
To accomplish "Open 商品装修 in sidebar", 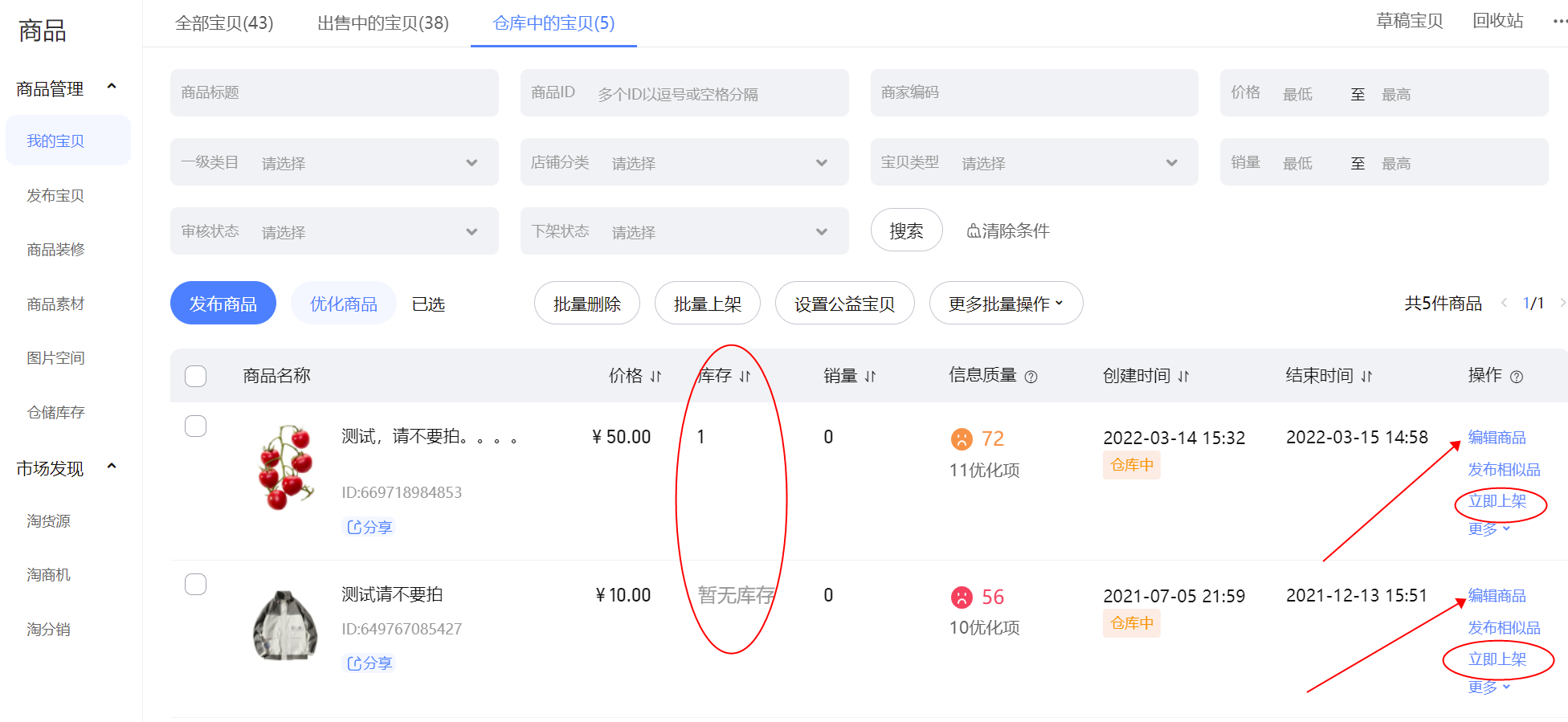I will (x=55, y=250).
